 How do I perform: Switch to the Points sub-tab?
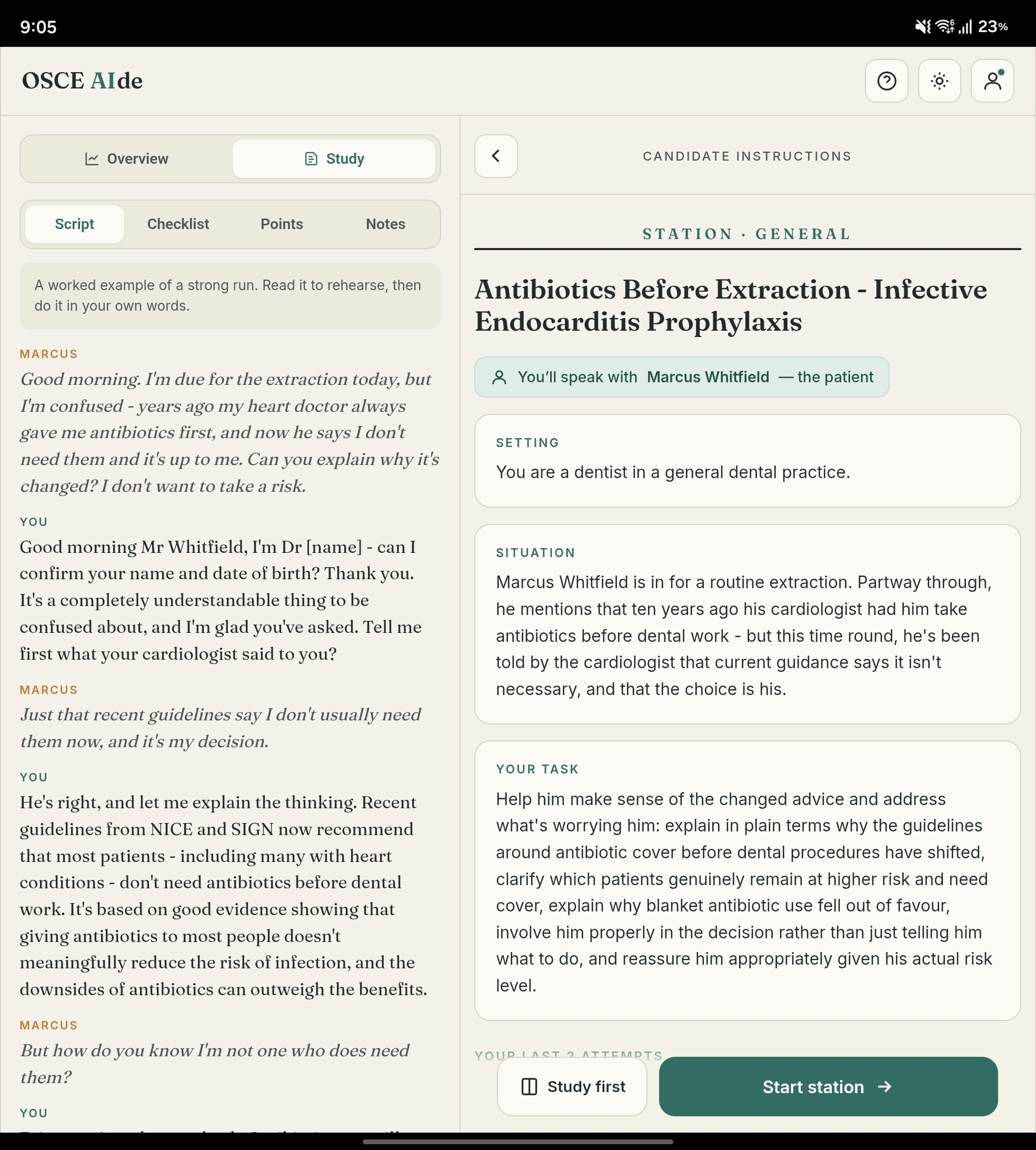282,224
